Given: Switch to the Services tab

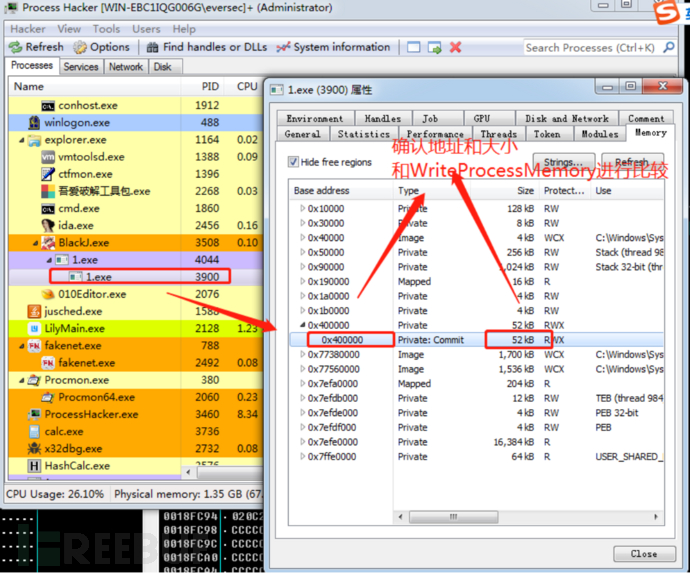Looking at the screenshot, I should [x=81, y=67].
